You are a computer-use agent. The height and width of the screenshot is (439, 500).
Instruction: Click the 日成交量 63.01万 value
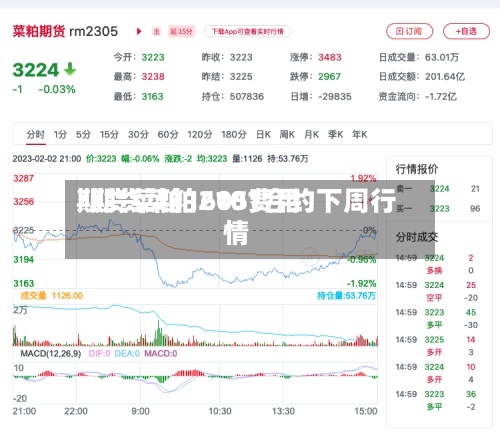click(x=442, y=57)
